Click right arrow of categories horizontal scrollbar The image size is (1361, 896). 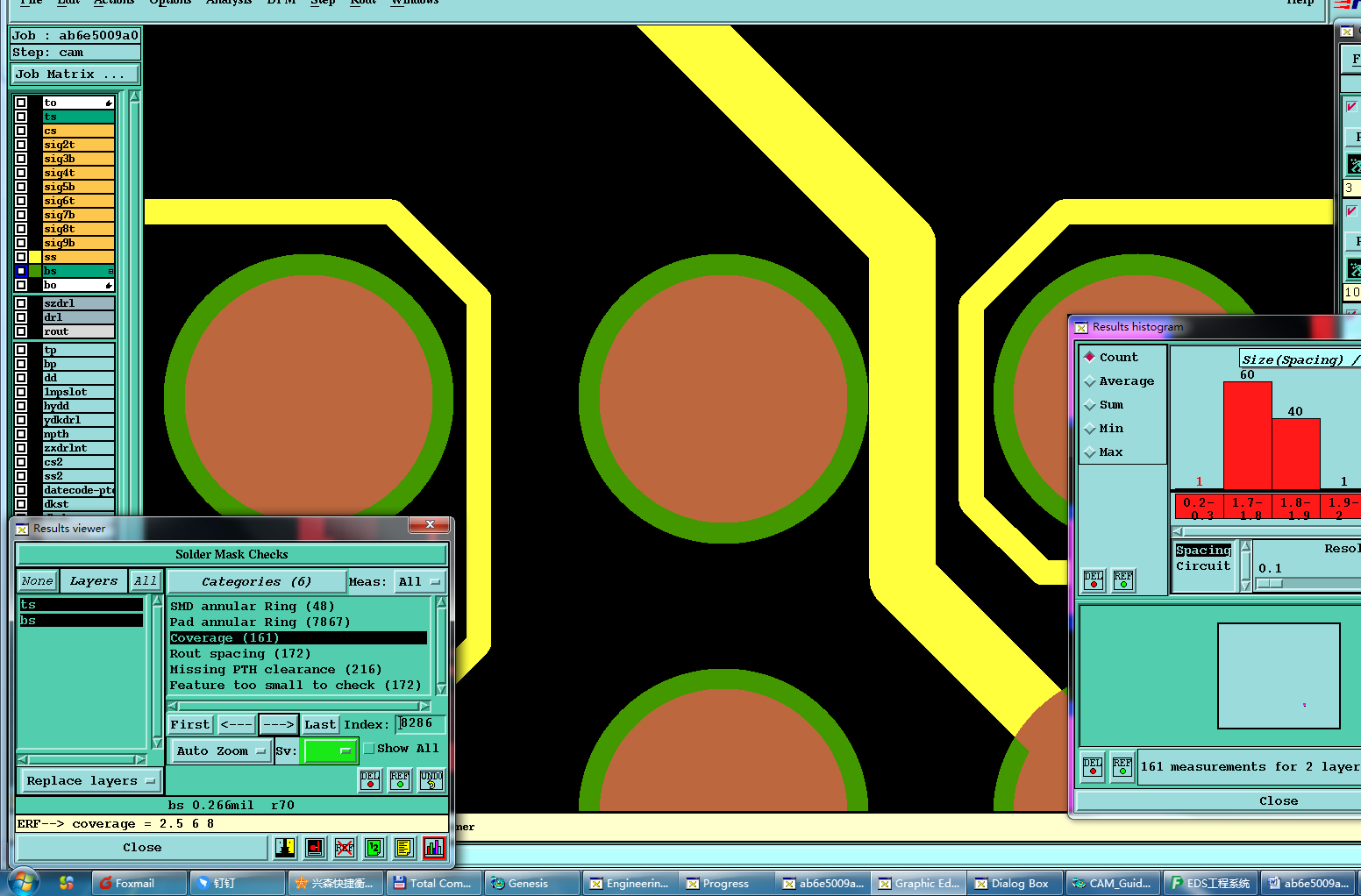click(424, 706)
